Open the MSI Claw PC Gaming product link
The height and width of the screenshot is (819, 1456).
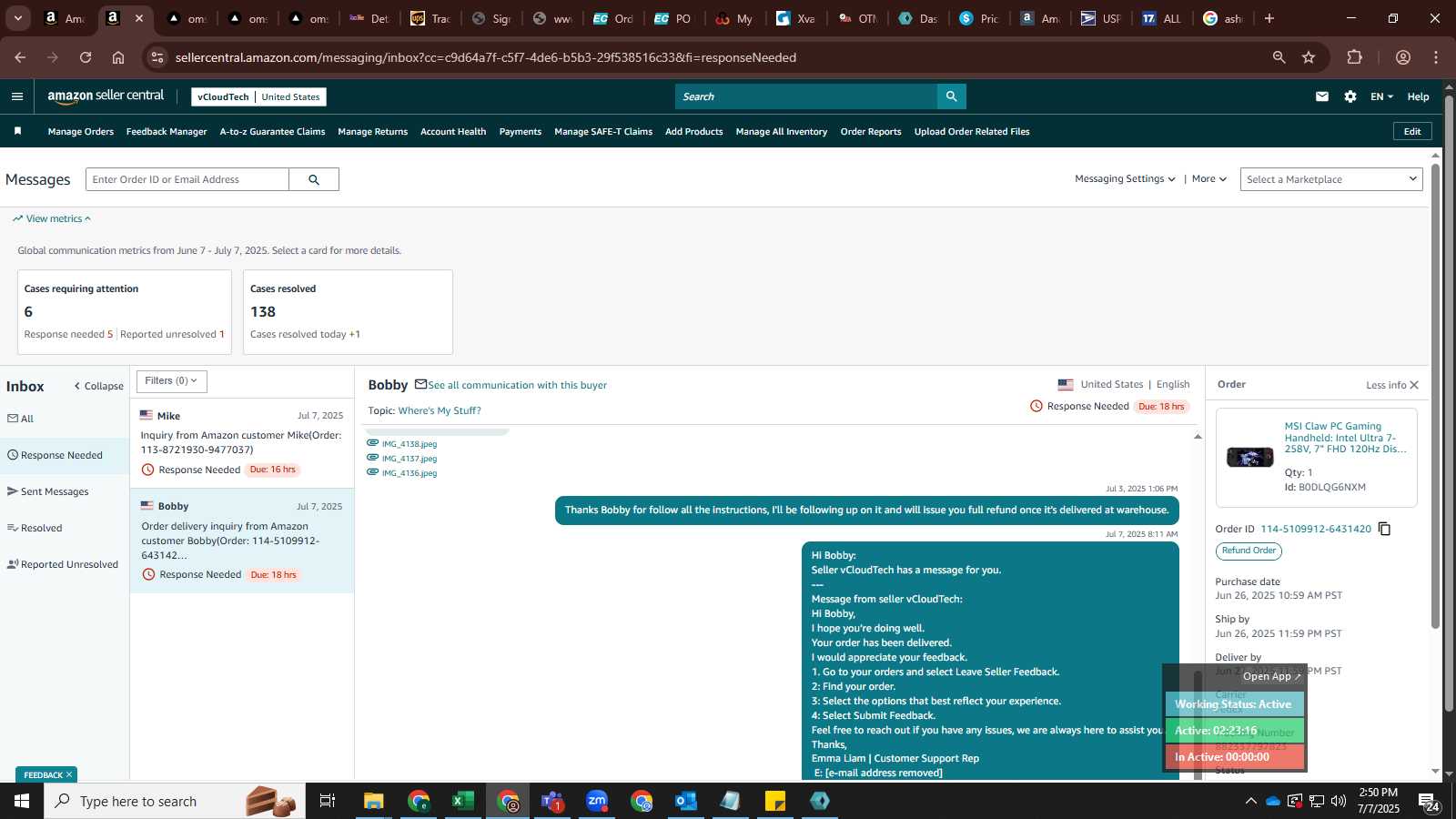pos(1346,438)
